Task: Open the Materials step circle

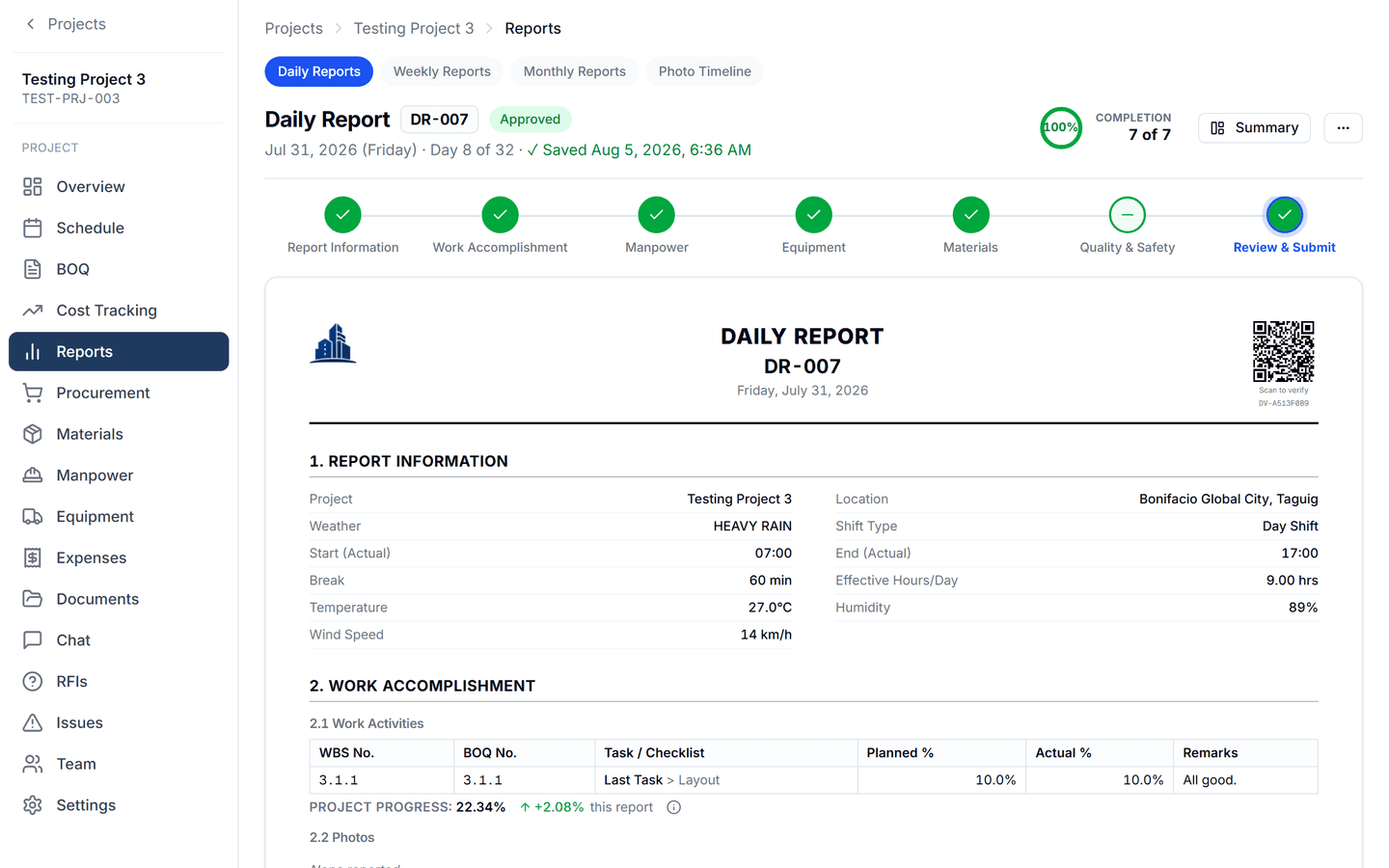Action: (x=971, y=215)
